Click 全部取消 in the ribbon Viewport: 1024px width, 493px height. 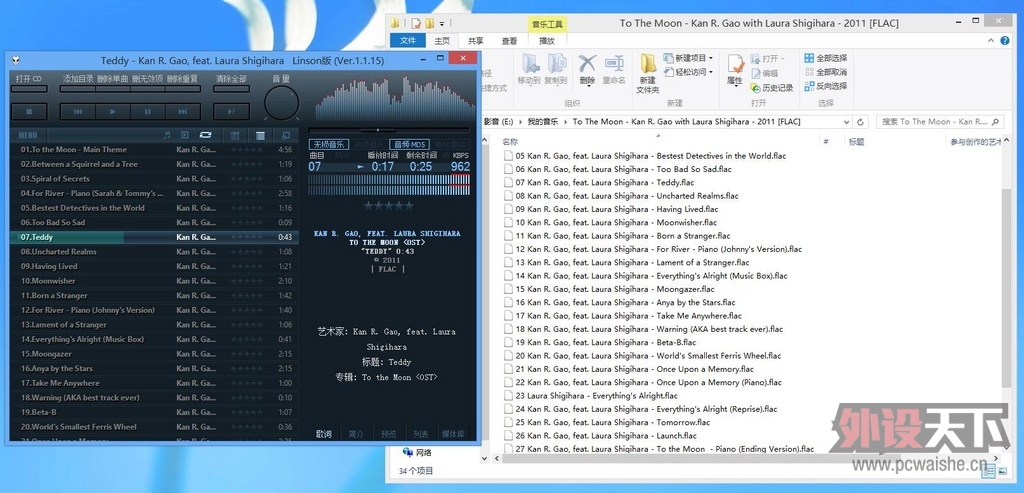point(825,72)
